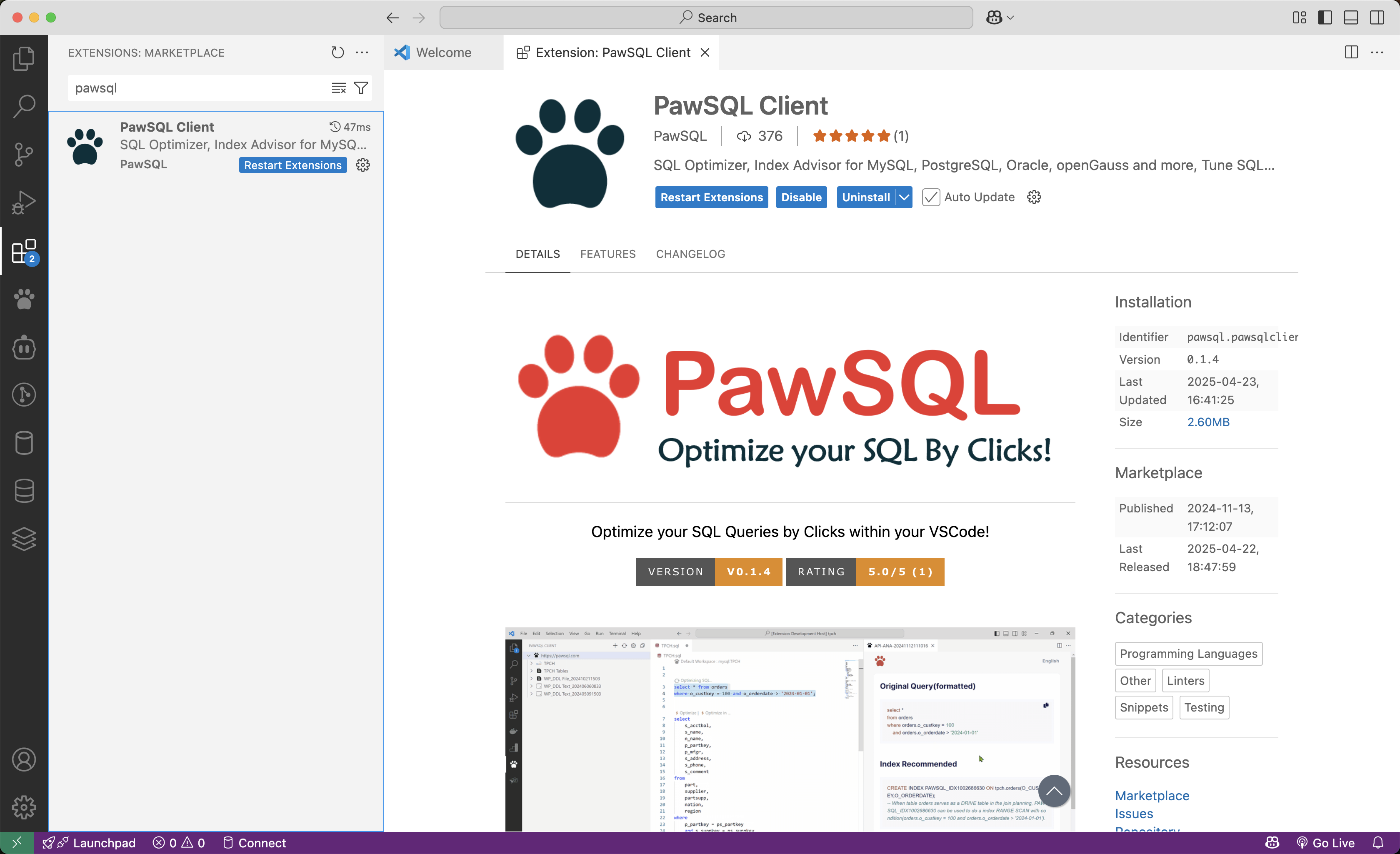The width and height of the screenshot is (1400, 854).
Task: Open the Run and Debug view
Action: 24,202
